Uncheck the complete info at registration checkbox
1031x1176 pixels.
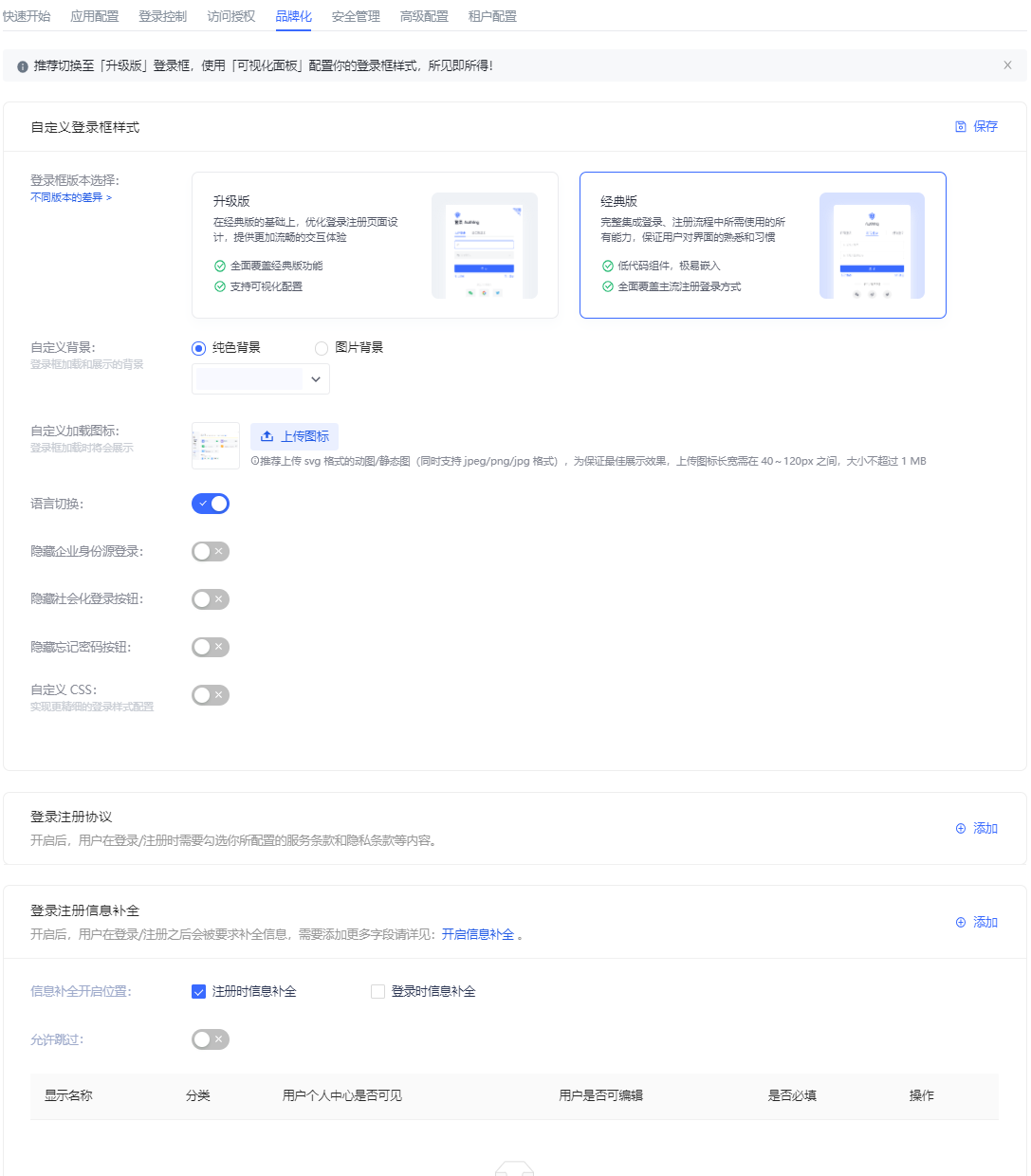coord(198,992)
